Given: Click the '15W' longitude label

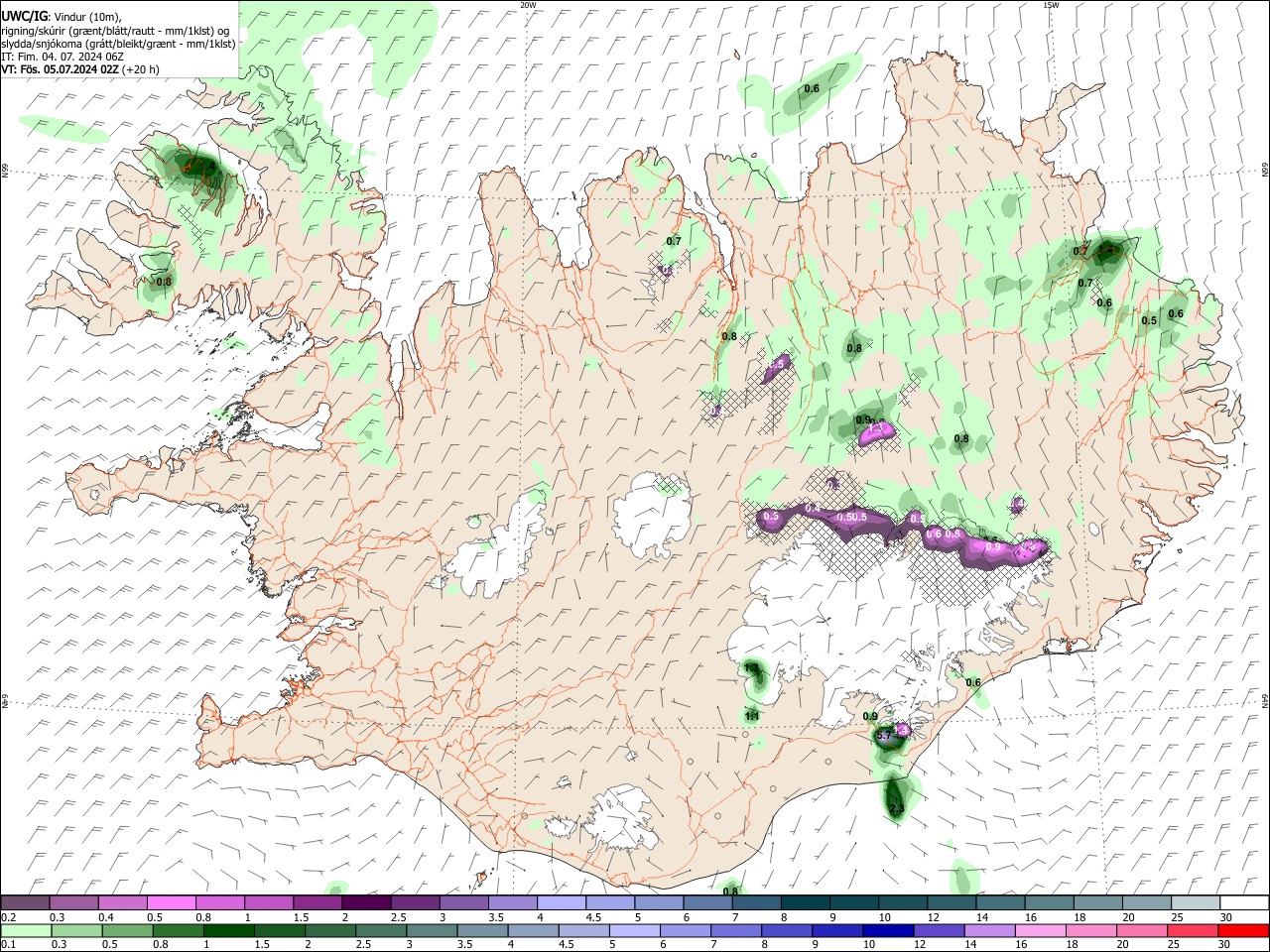Looking at the screenshot, I should 1051,5.
